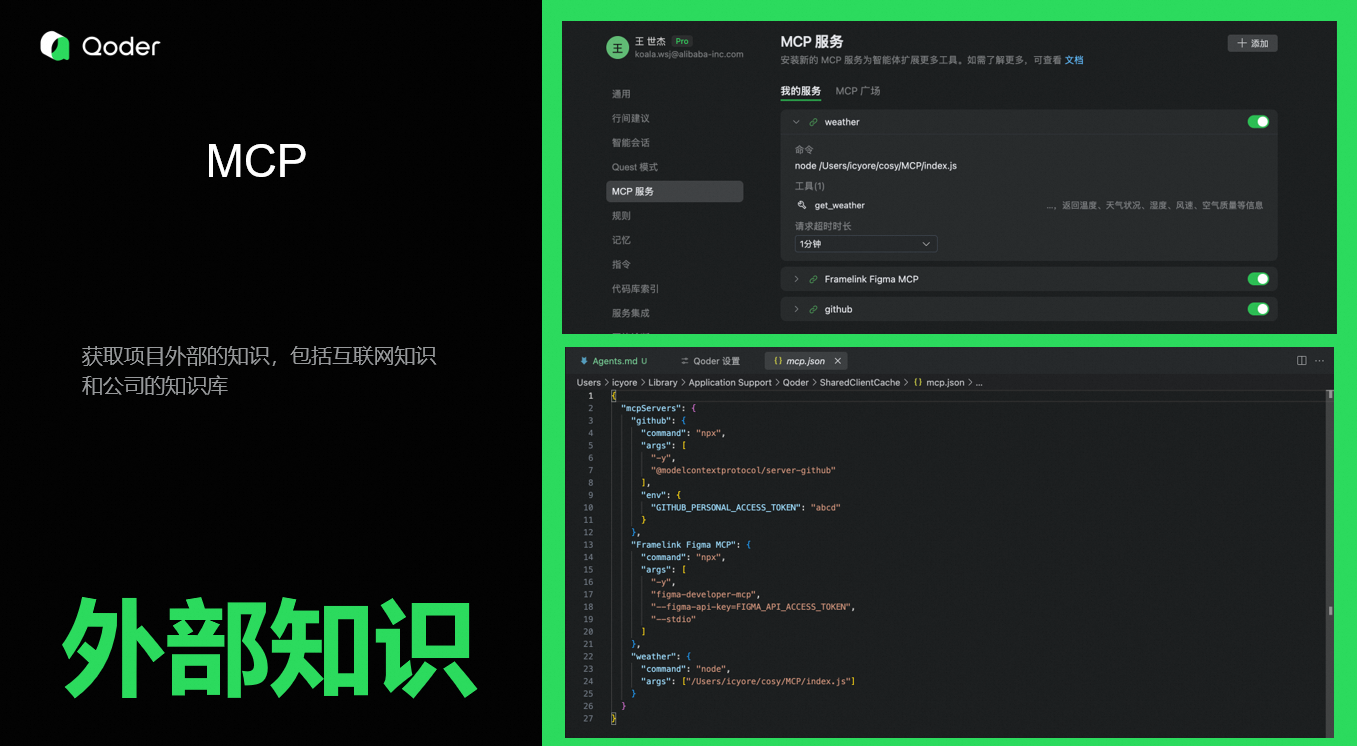Open the Agents.md editor tab
This screenshot has width=1357, height=746.
(614, 361)
